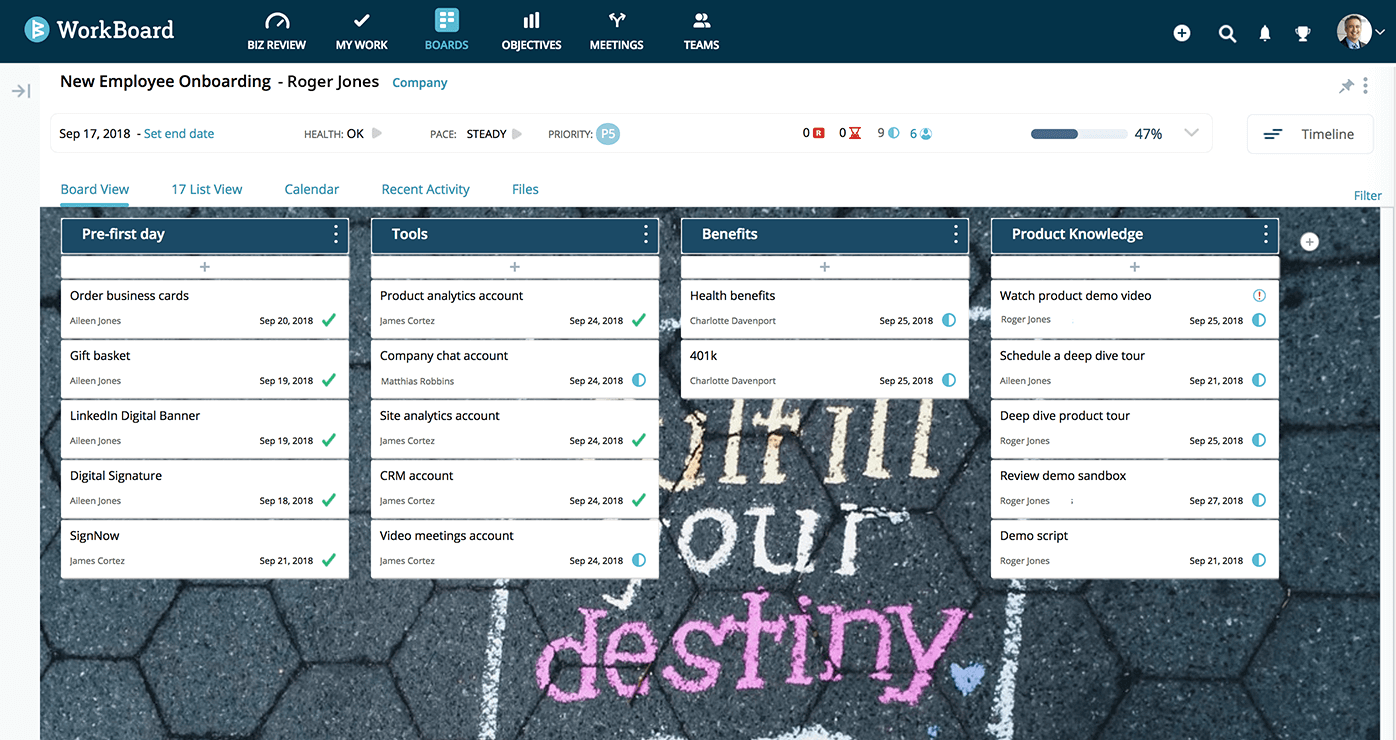Toggle completion check on Gift basket

pyautogui.click(x=329, y=380)
